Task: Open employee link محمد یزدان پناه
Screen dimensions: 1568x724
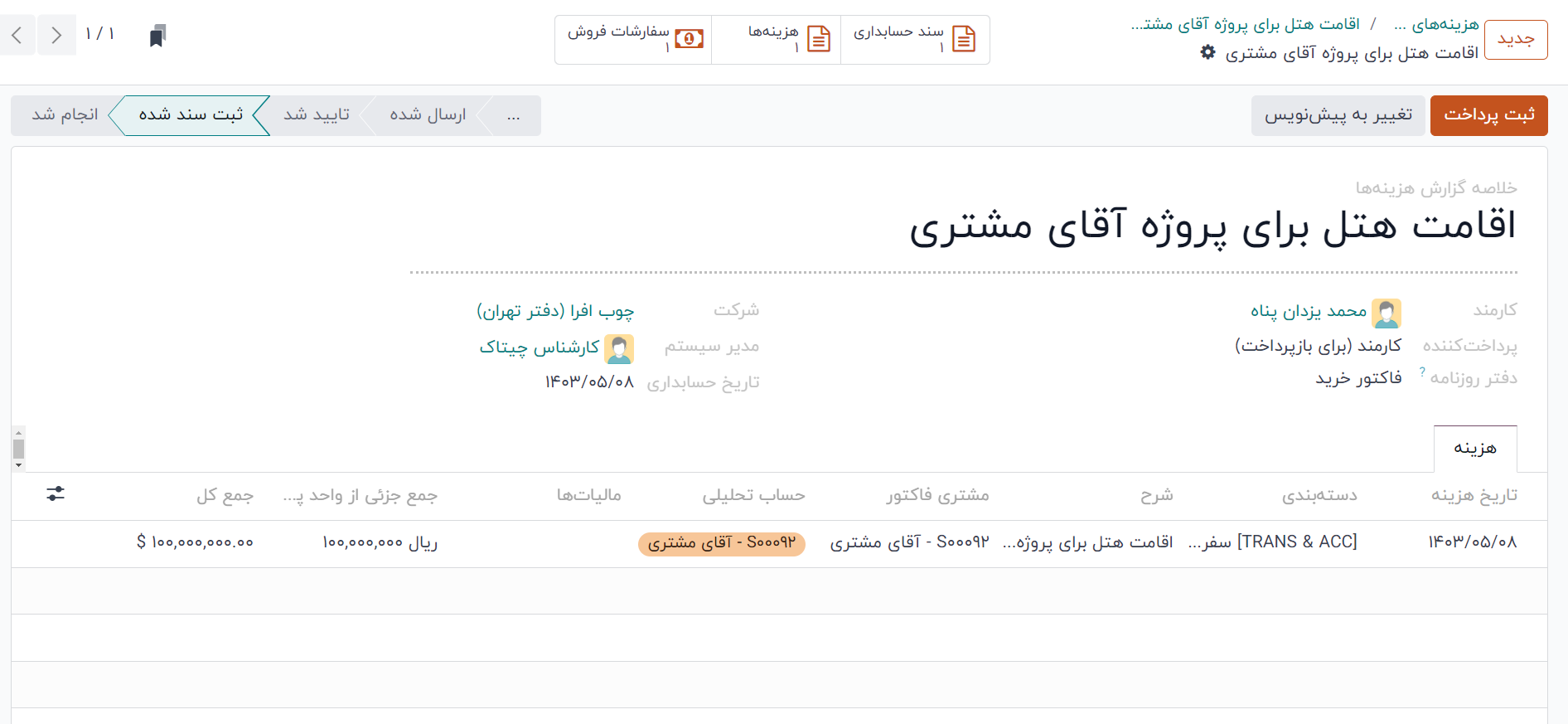Action: coord(1309,311)
